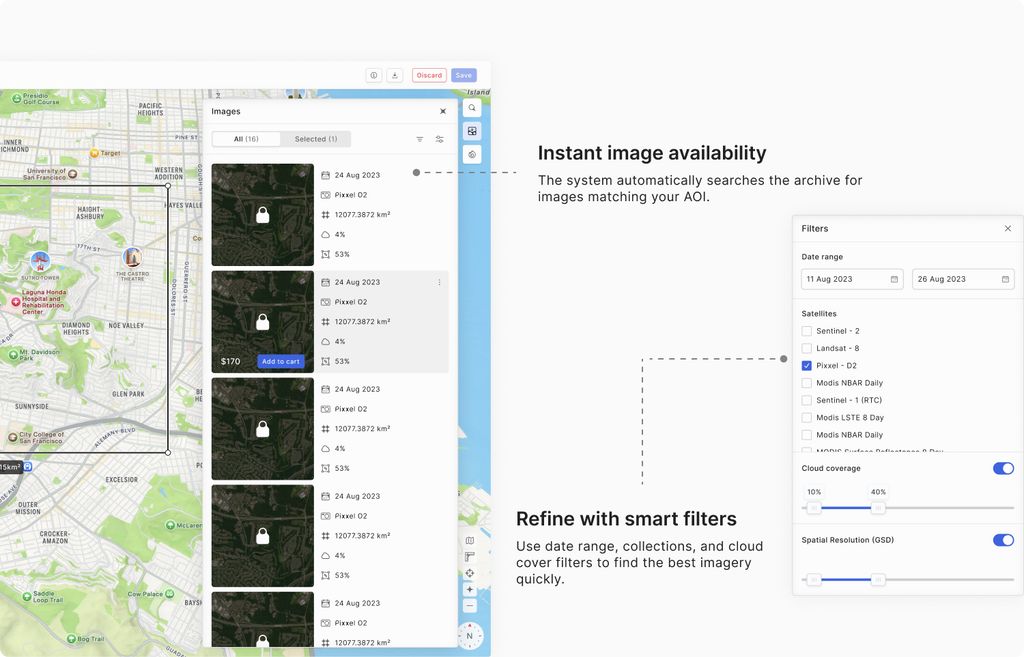Click the map view icon on map toolbar
This screenshot has width=1024, height=657.
pos(470,541)
